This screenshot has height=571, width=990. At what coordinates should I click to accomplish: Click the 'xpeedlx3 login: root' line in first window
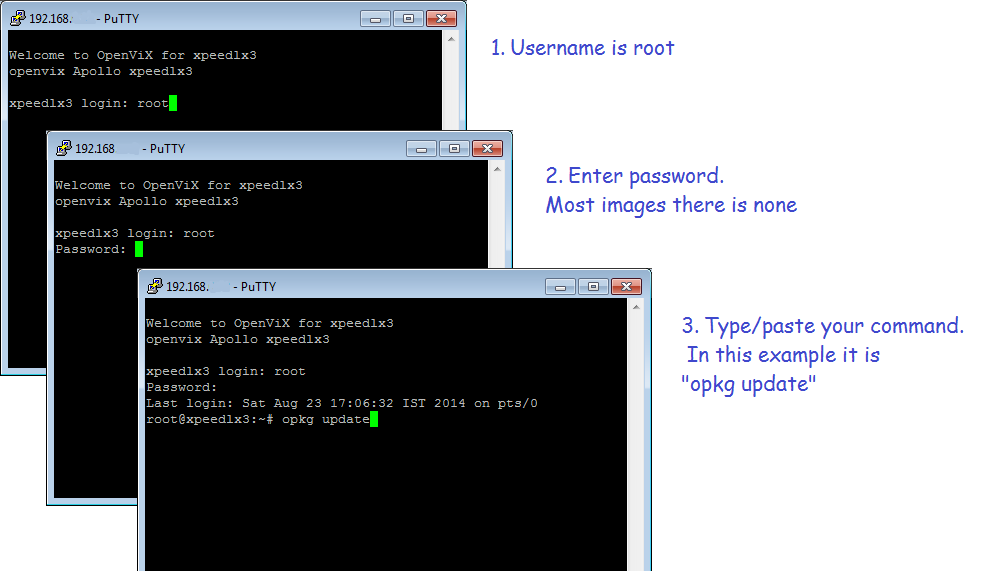pos(89,103)
